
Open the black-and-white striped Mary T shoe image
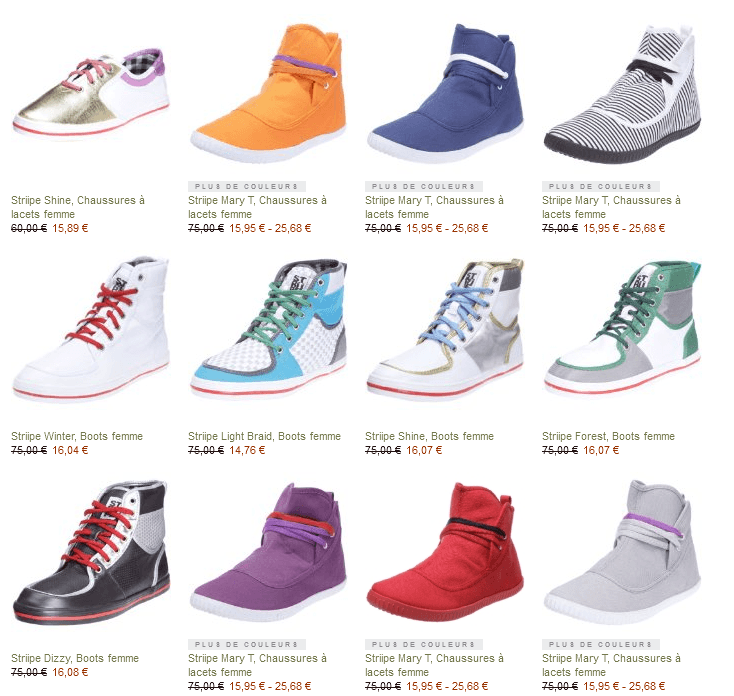click(x=622, y=94)
